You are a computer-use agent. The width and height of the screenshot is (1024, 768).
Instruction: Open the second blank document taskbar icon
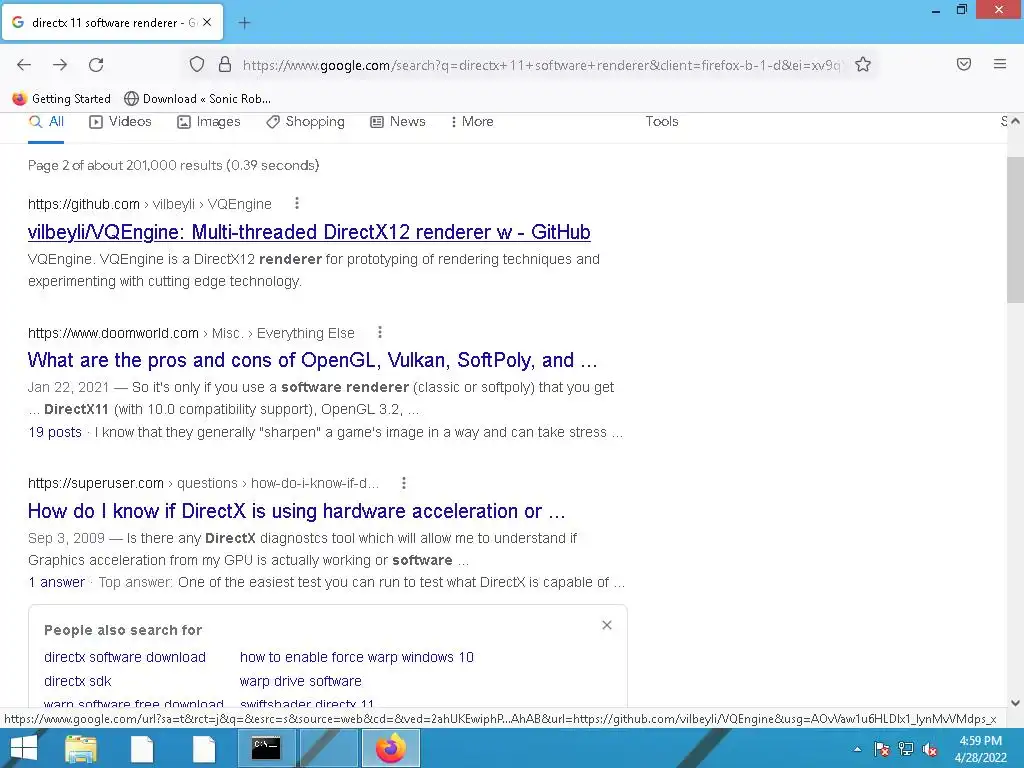pyautogui.click(x=204, y=748)
